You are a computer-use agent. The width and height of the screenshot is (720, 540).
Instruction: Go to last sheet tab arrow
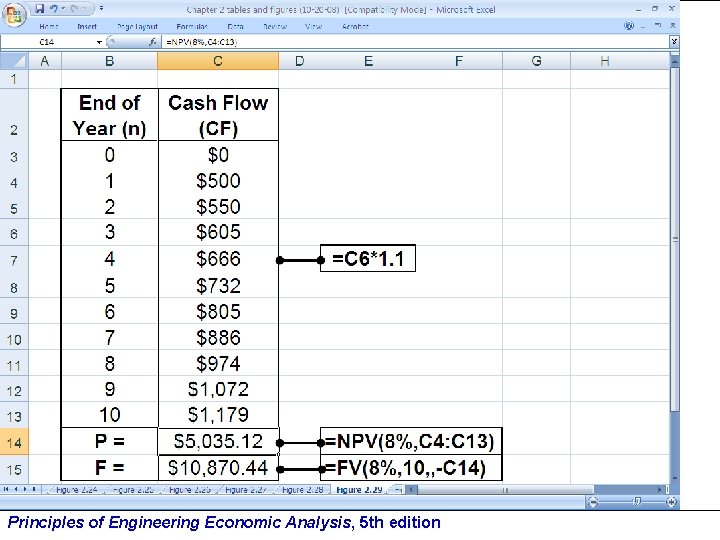(x=34, y=489)
